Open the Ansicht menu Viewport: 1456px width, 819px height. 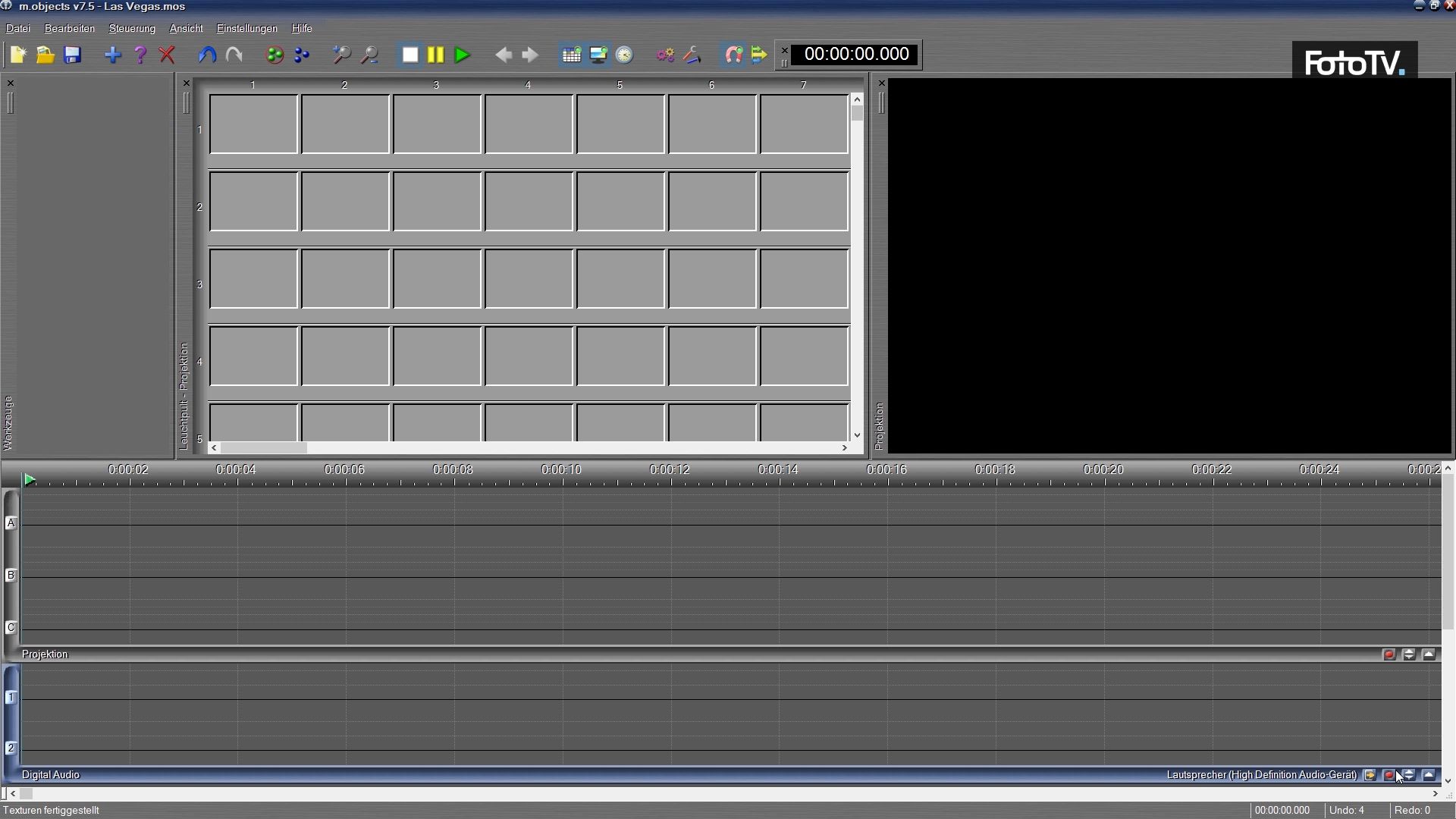[186, 28]
